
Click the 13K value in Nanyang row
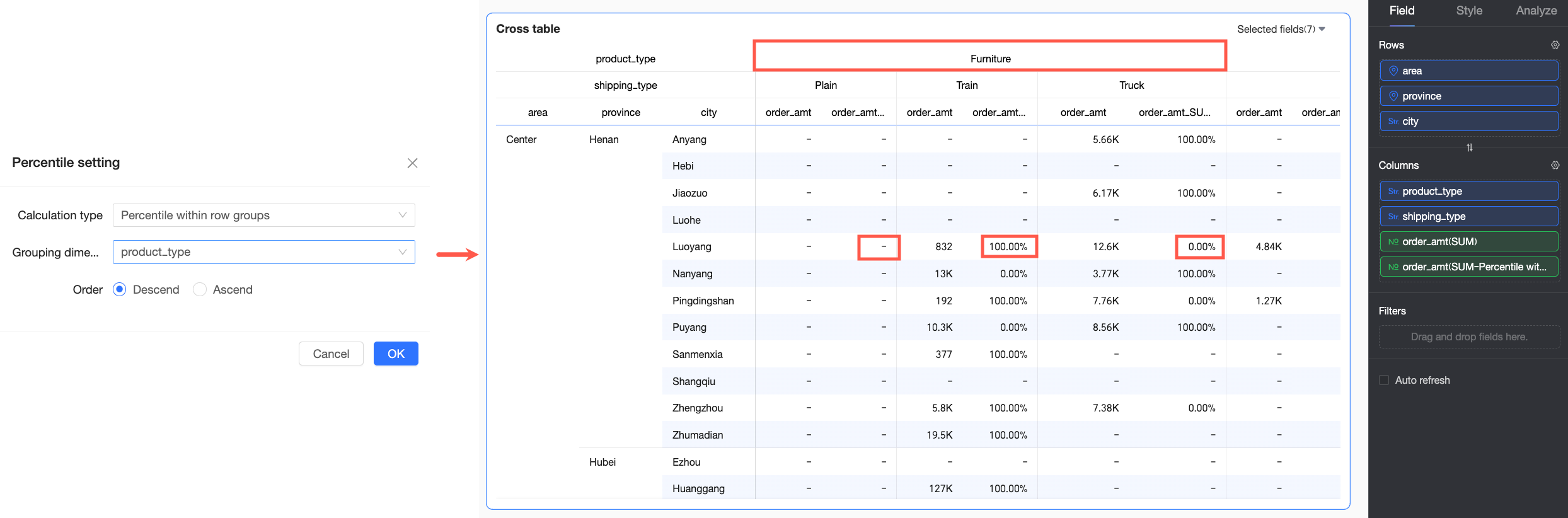coord(943,274)
